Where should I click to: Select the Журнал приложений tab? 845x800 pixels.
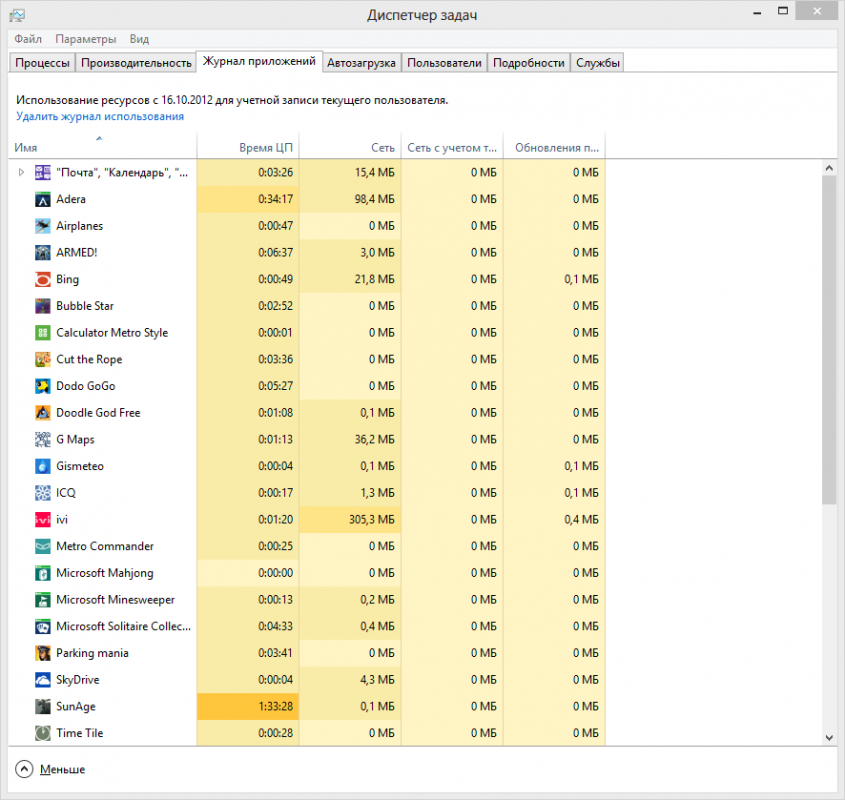(259, 61)
